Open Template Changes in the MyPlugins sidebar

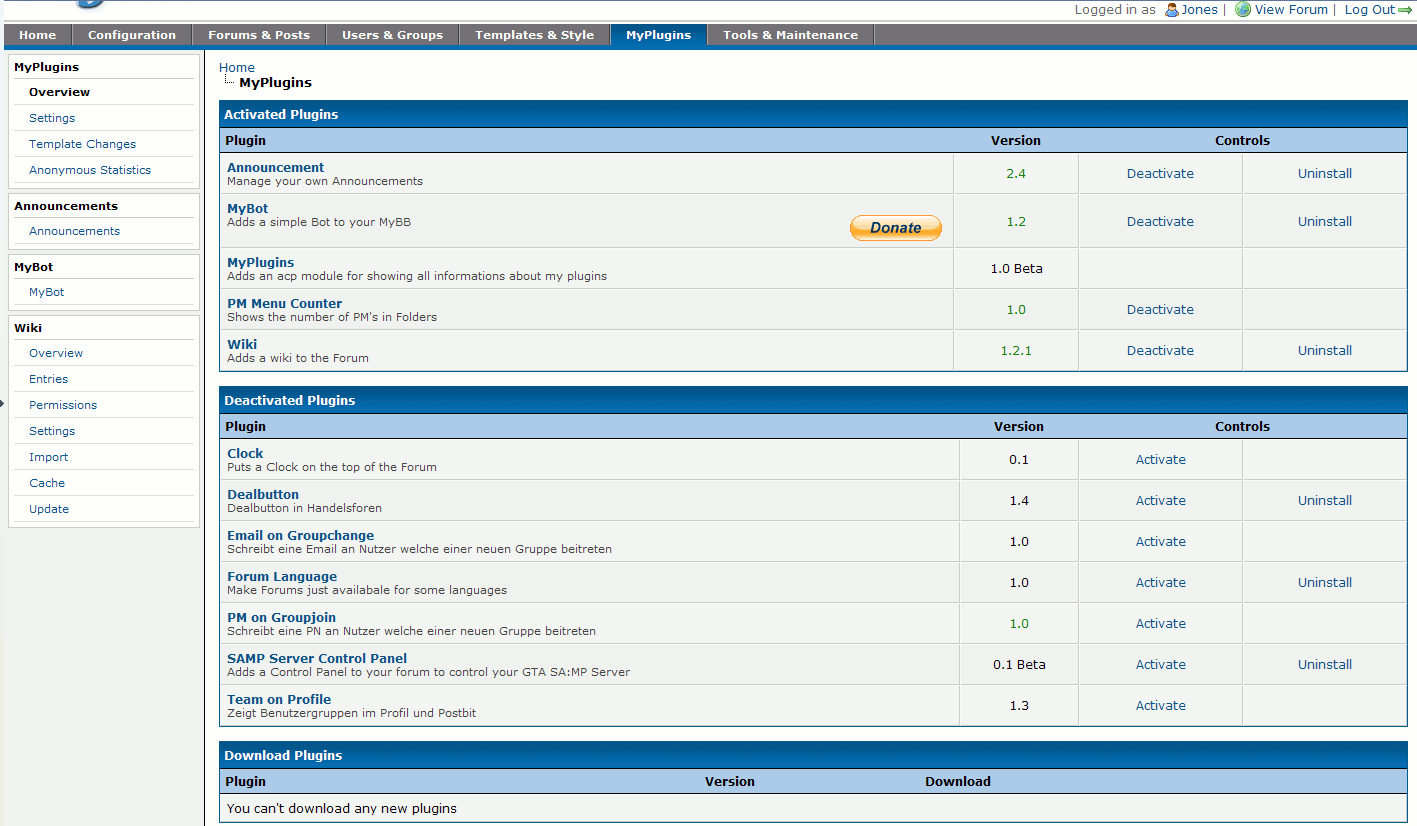82,144
